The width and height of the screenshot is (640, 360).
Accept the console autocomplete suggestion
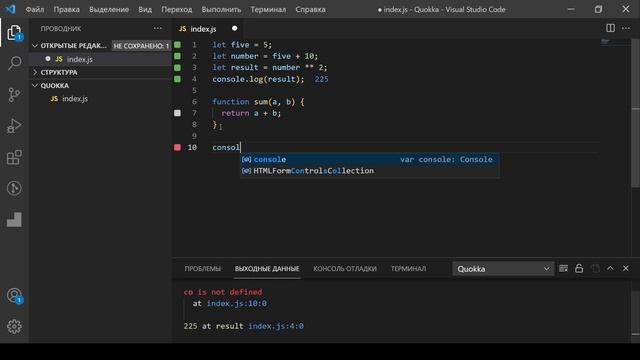click(369, 159)
